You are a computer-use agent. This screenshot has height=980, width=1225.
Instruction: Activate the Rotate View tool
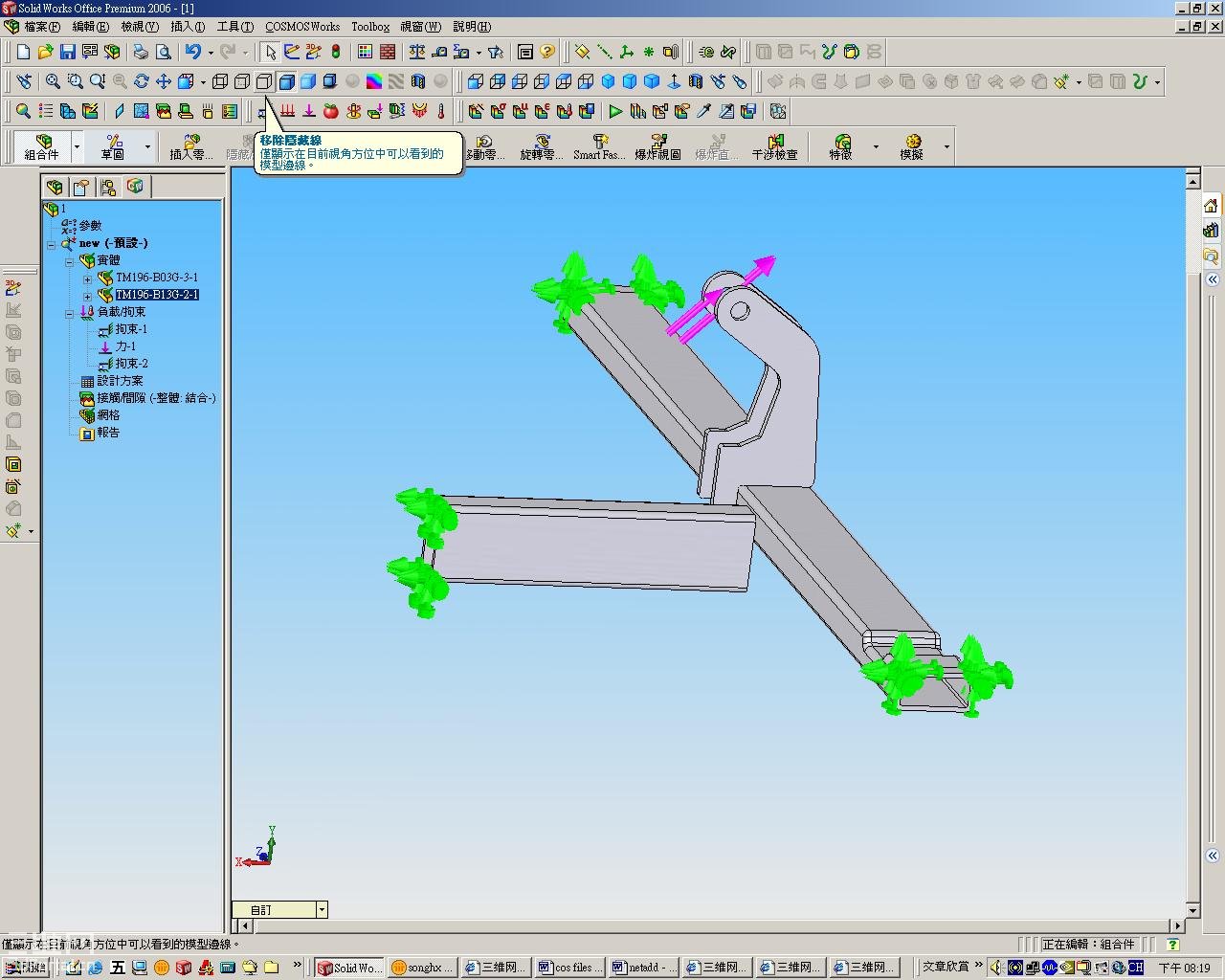tap(142, 81)
